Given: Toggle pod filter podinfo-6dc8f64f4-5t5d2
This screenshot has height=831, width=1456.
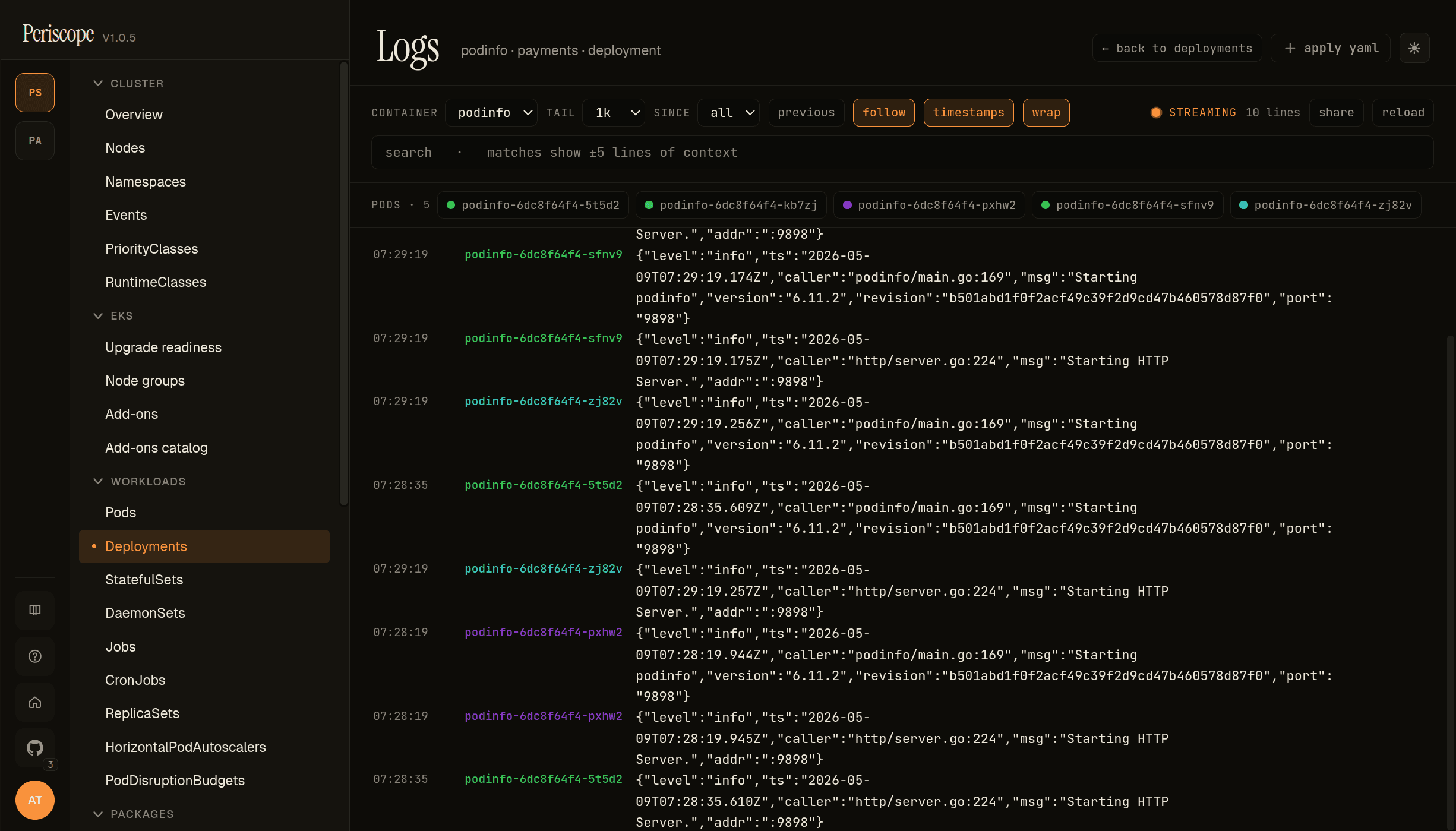Looking at the screenshot, I should (533, 205).
